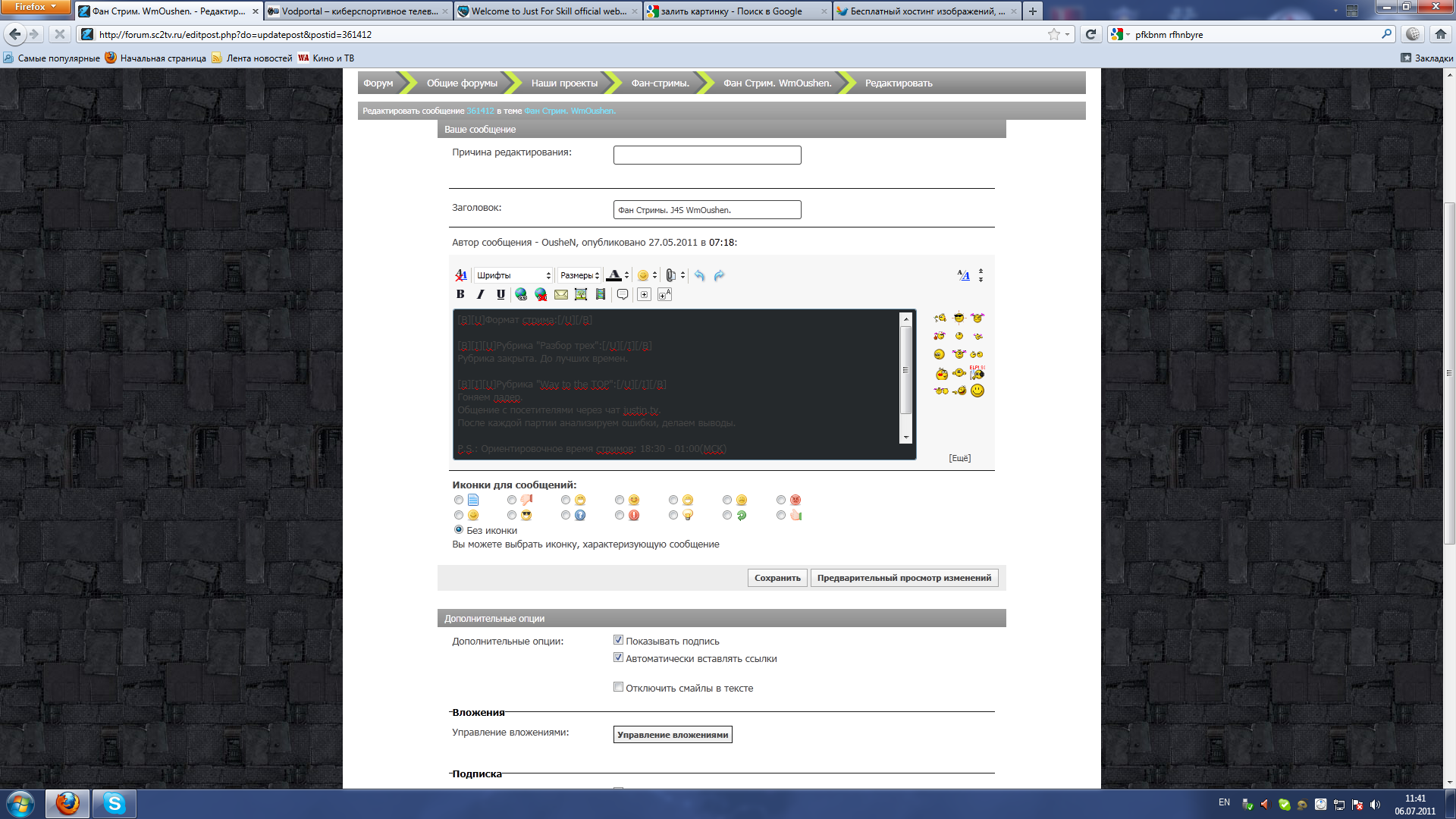Insert a video with the filmstrip icon
This screenshot has width=1456, height=819.
tap(601, 294)
